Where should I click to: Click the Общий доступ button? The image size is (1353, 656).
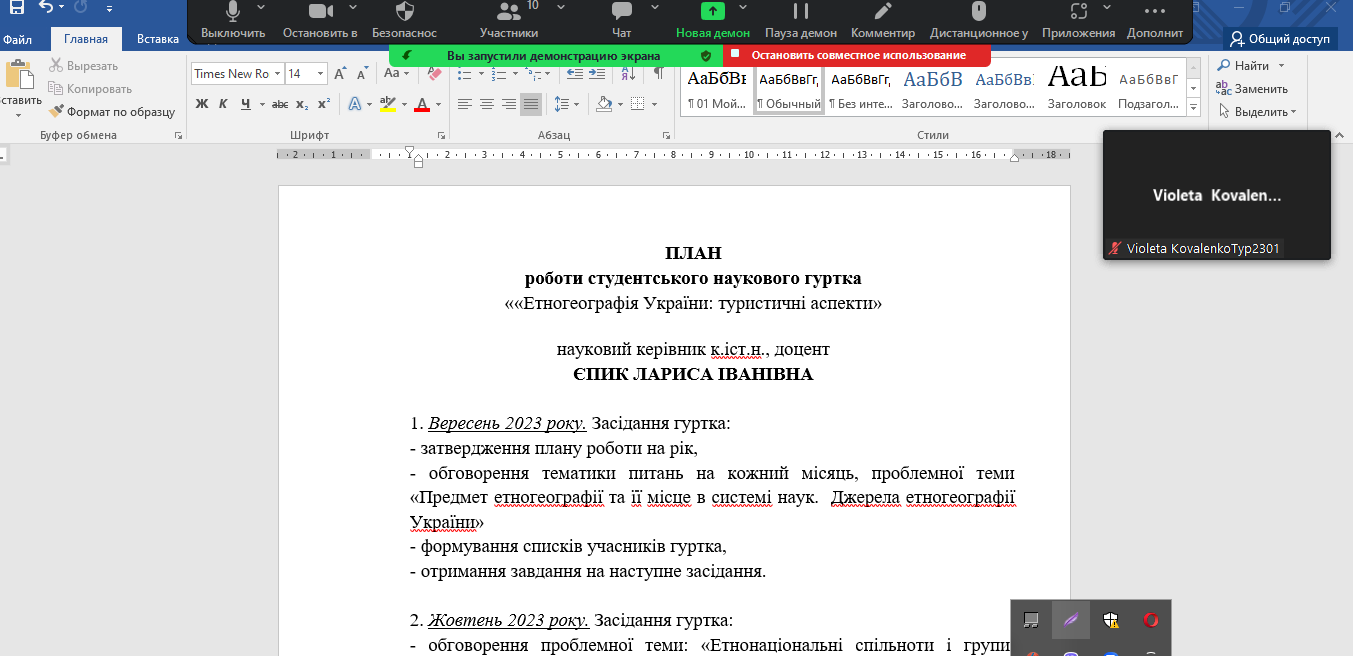(1280, 39)
